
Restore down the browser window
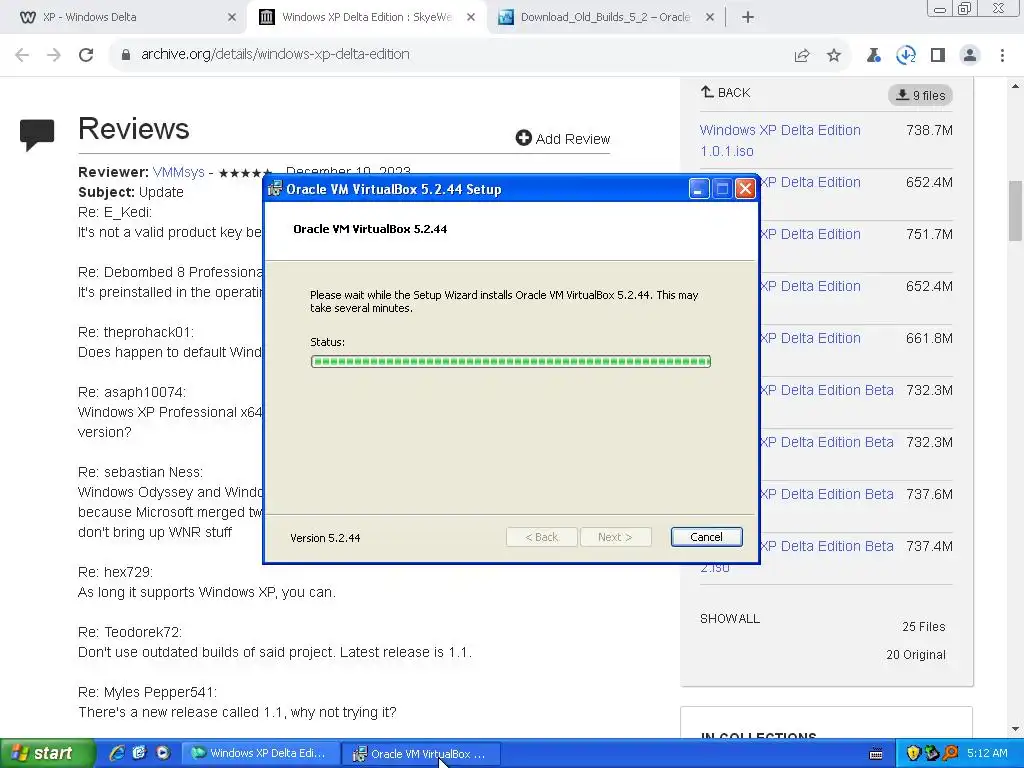(965, 8)
